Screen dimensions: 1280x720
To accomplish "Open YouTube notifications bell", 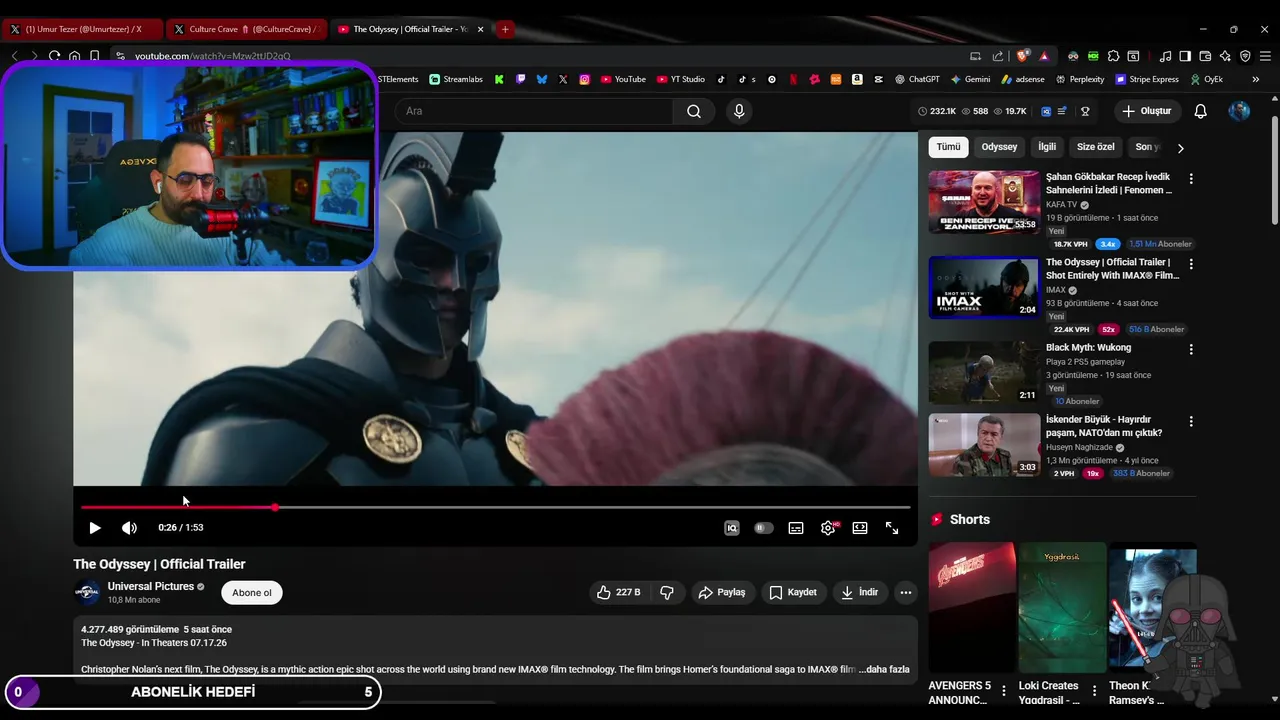I will 1201,111.
